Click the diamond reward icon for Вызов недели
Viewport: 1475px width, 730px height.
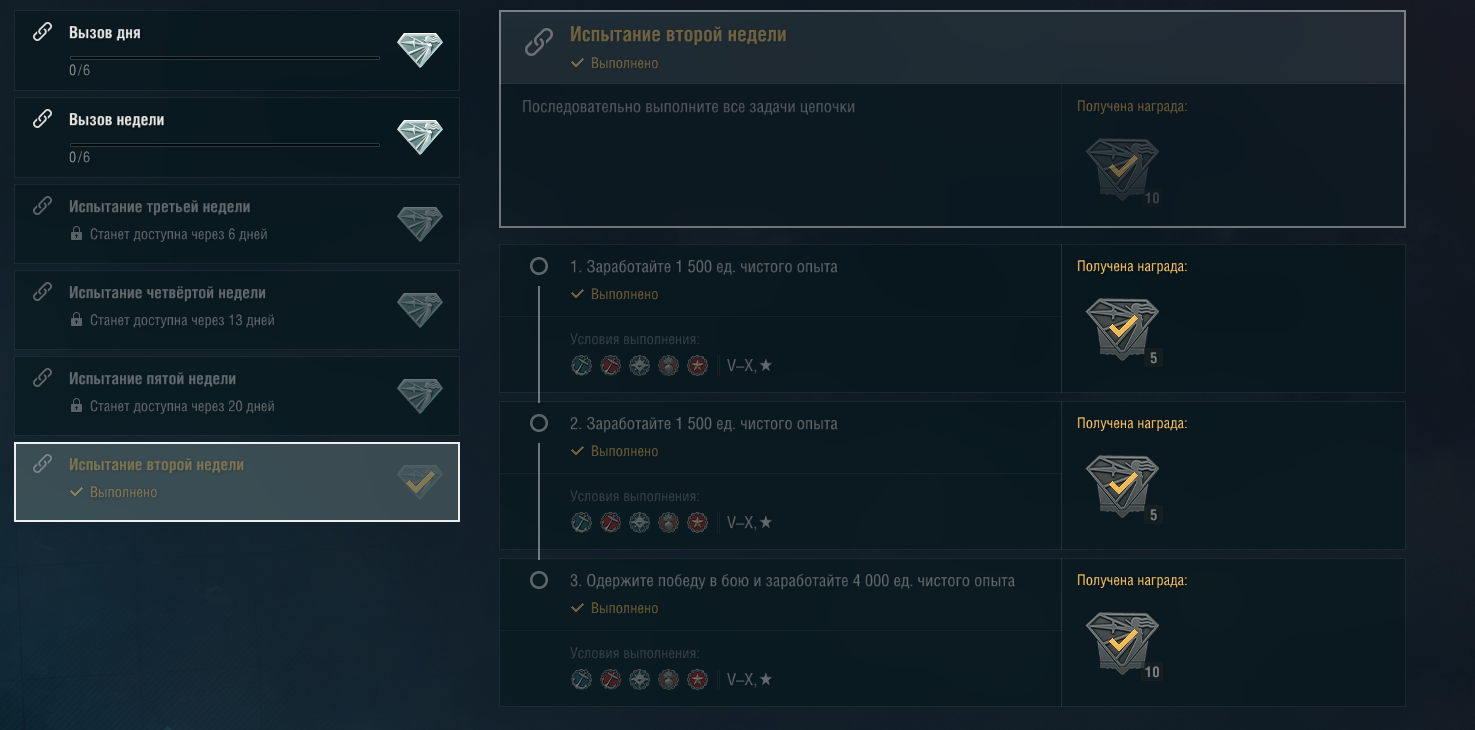pyautogui.click(x=419, y=137)
